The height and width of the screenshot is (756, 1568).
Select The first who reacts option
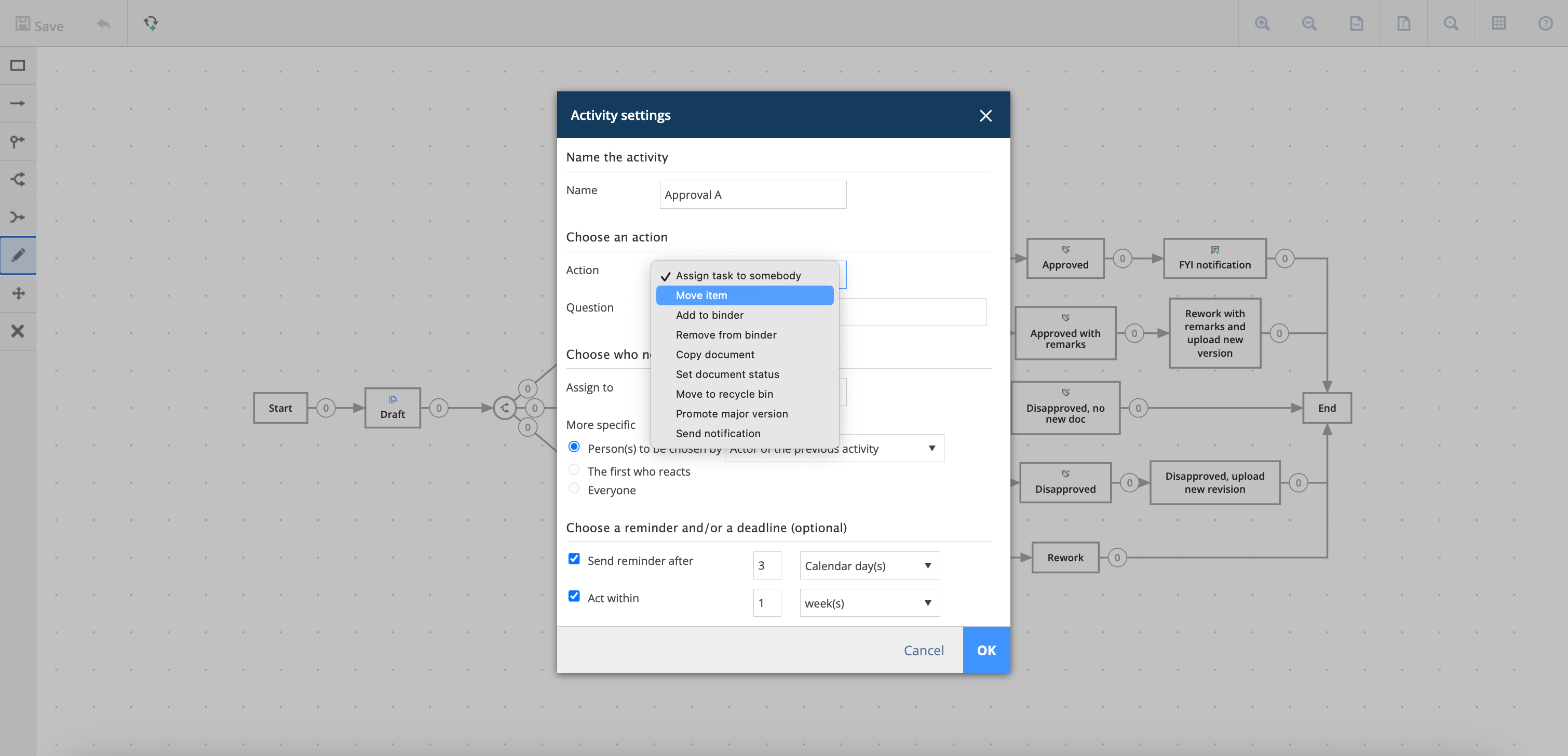tap(573, 470)
